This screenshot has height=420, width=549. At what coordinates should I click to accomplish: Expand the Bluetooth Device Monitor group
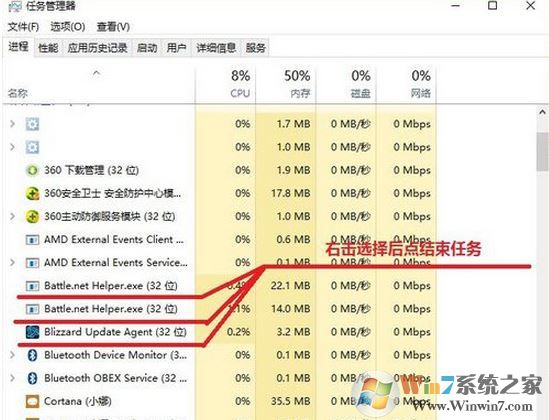12,355
